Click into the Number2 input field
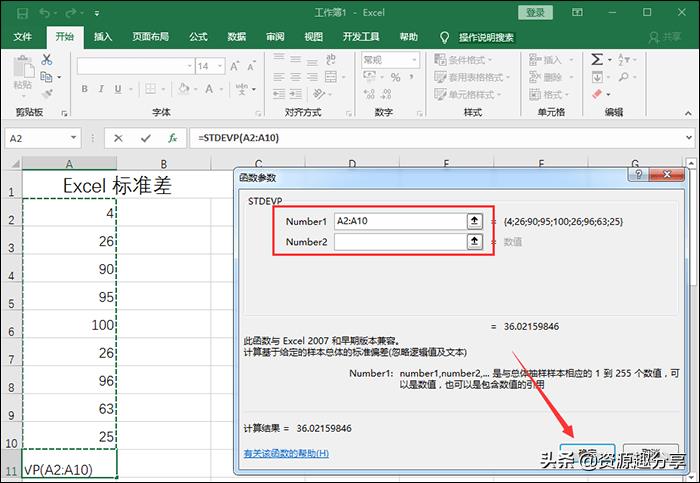This screenshot has height=483, width=700. (399, 242)
